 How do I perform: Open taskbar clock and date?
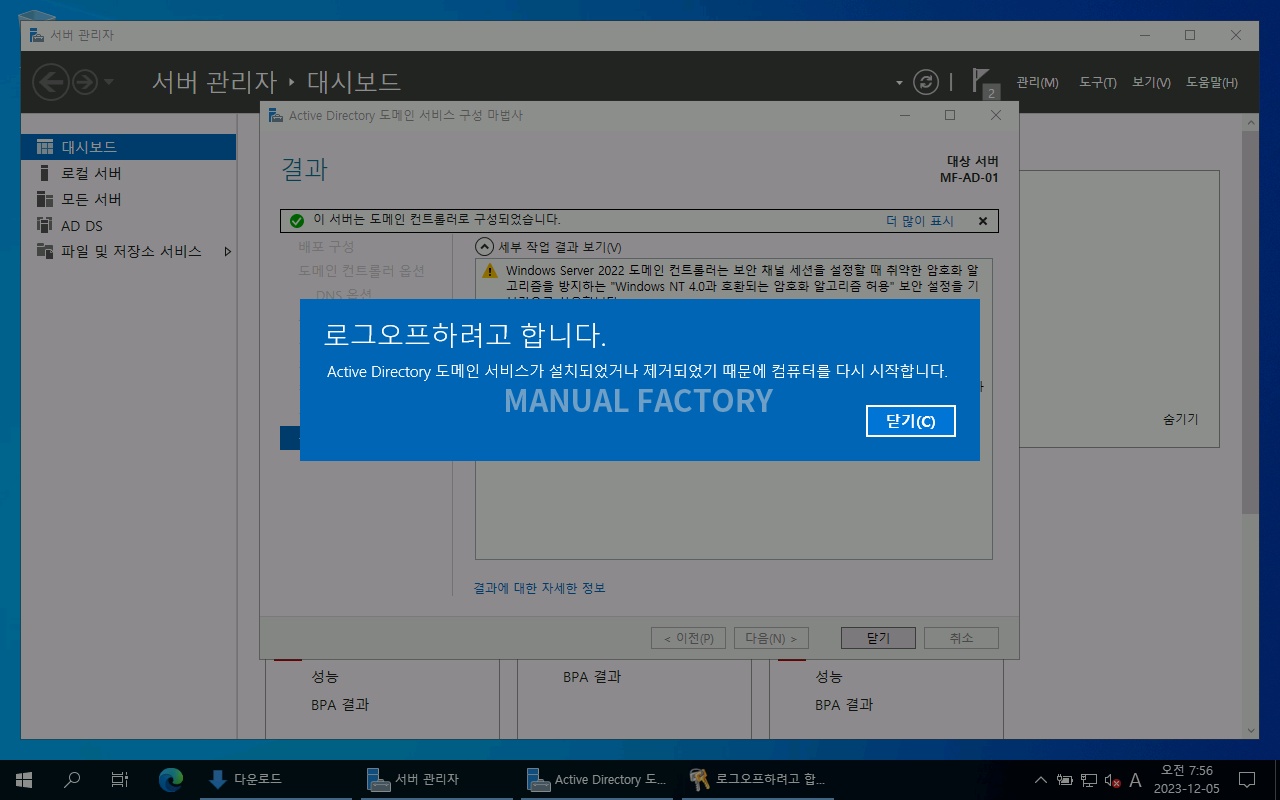pyautogui.click(x=1186, y=779)
